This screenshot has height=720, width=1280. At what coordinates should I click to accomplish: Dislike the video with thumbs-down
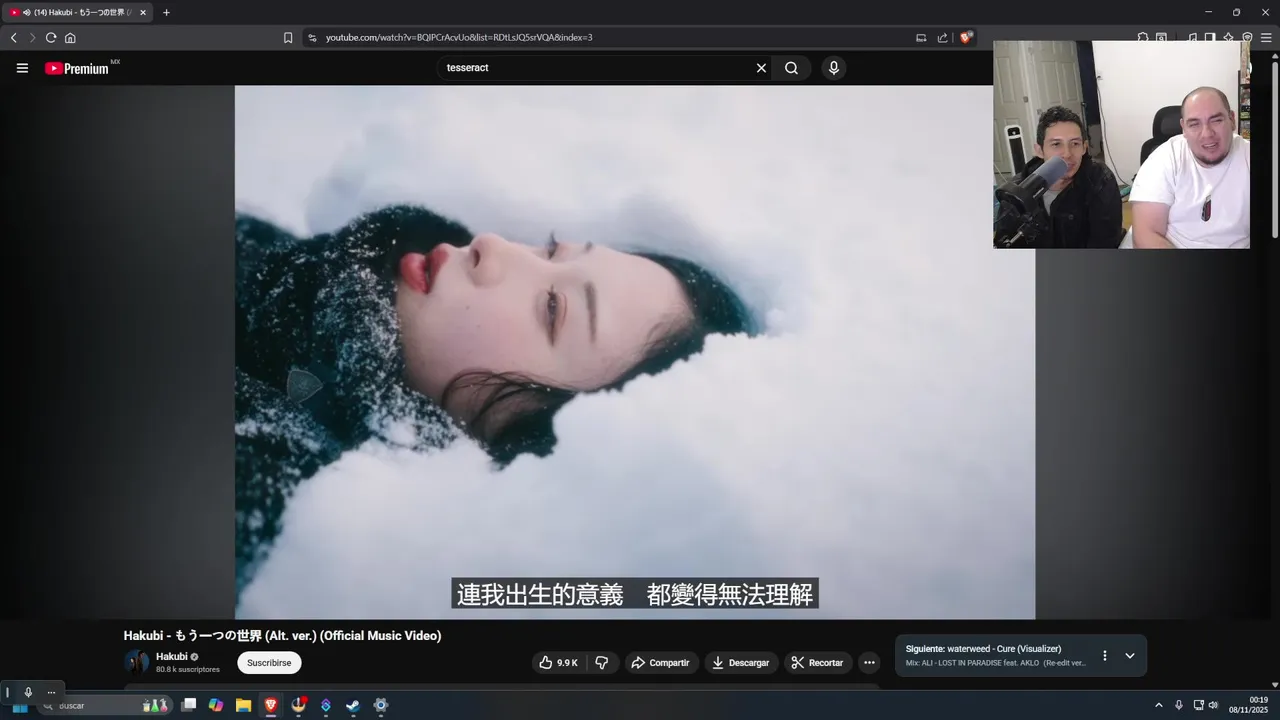point(602,663)
